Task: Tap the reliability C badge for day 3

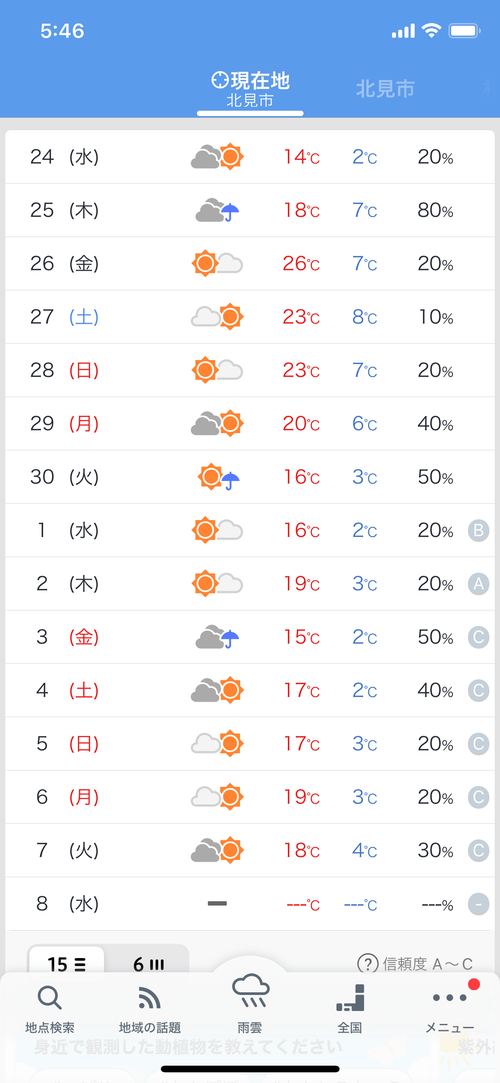Action: pos(478,638)
